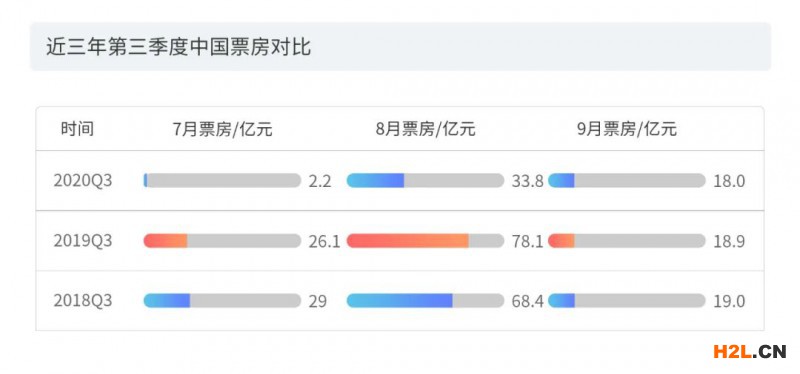Click the 2018Q3 September bar showing 19.0
This screenshot has height=374, width=800.
click(627, 301)
